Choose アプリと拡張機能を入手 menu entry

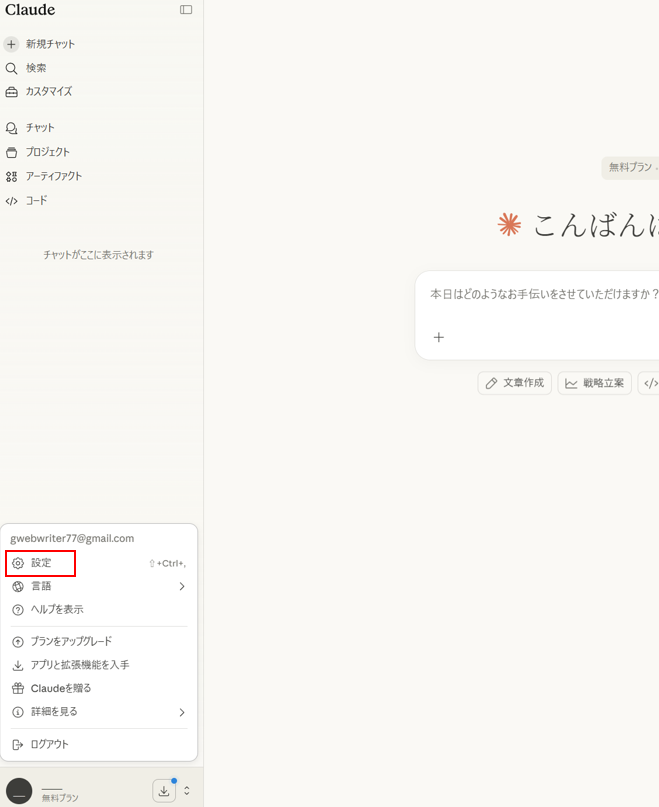coord(99,665)
